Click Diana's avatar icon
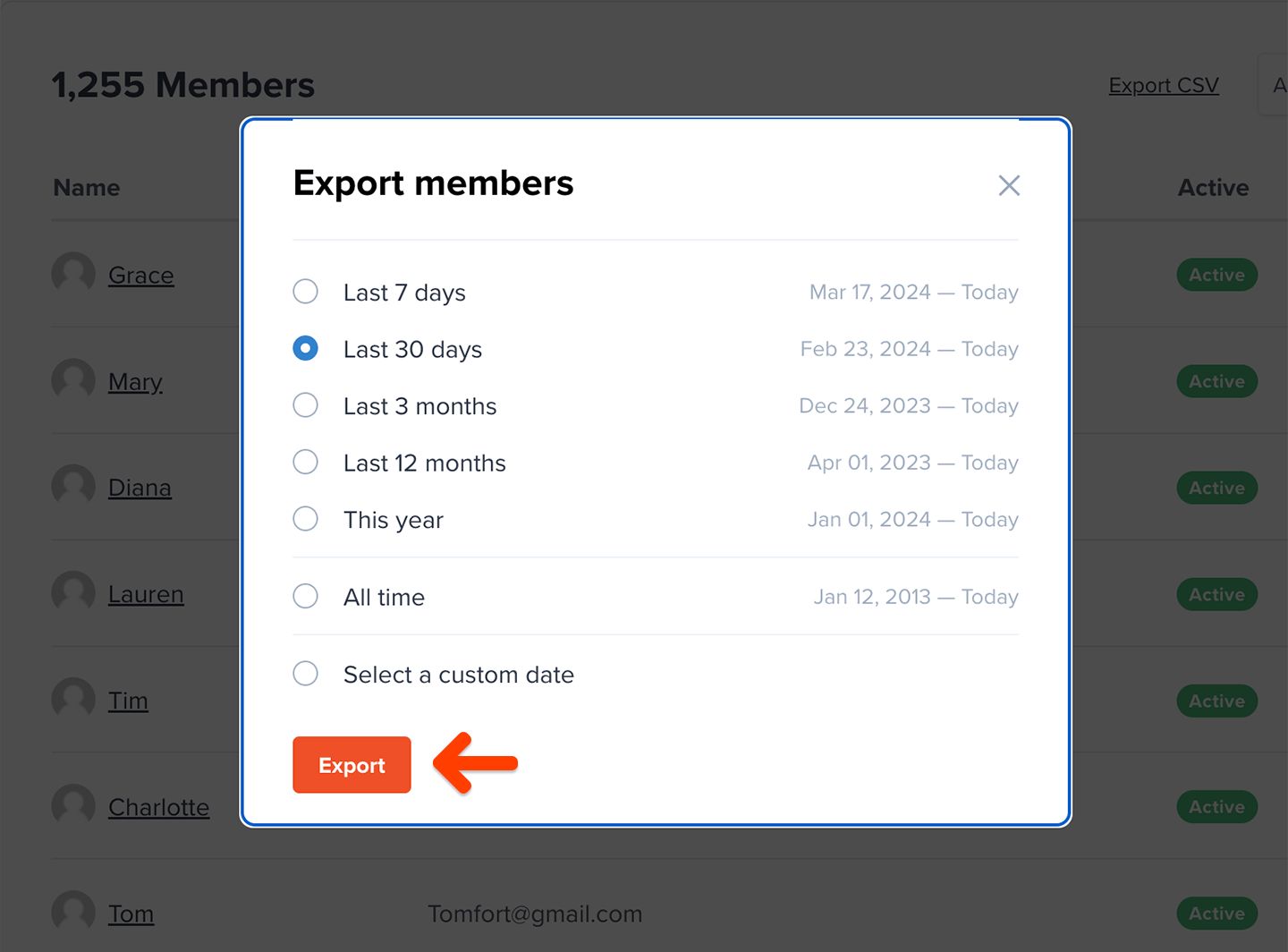Image resolution: width=1288 pixels, height=952 pixels. tap(72, 486)
